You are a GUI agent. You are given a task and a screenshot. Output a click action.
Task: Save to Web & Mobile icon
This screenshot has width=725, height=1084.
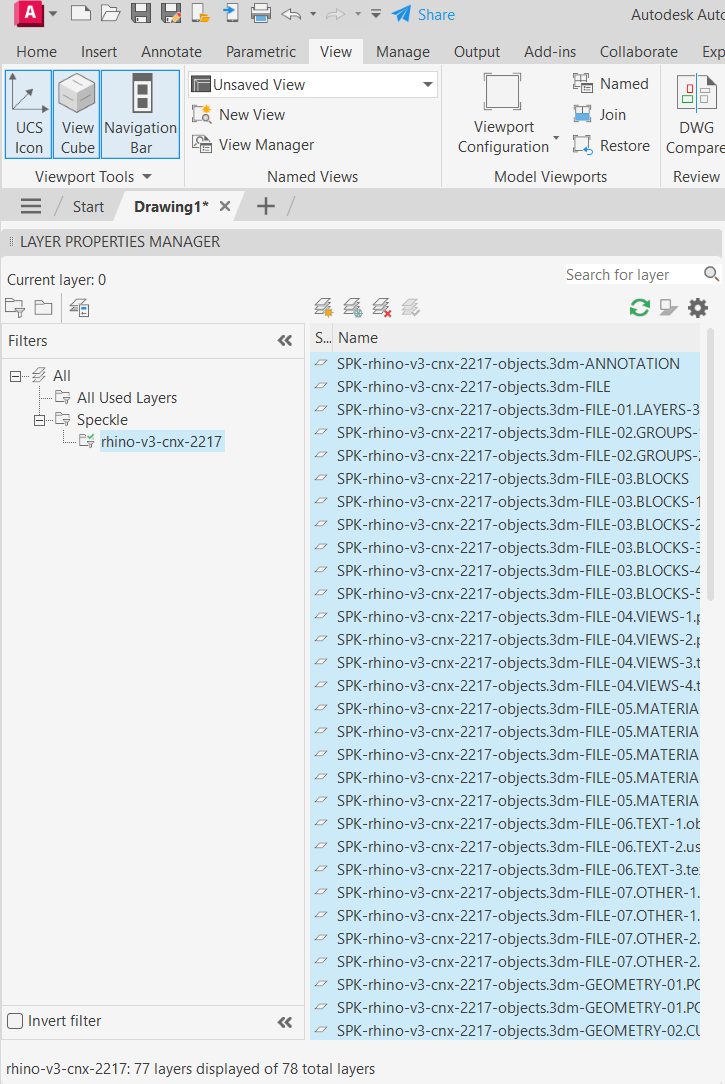[x=230, y=13]
